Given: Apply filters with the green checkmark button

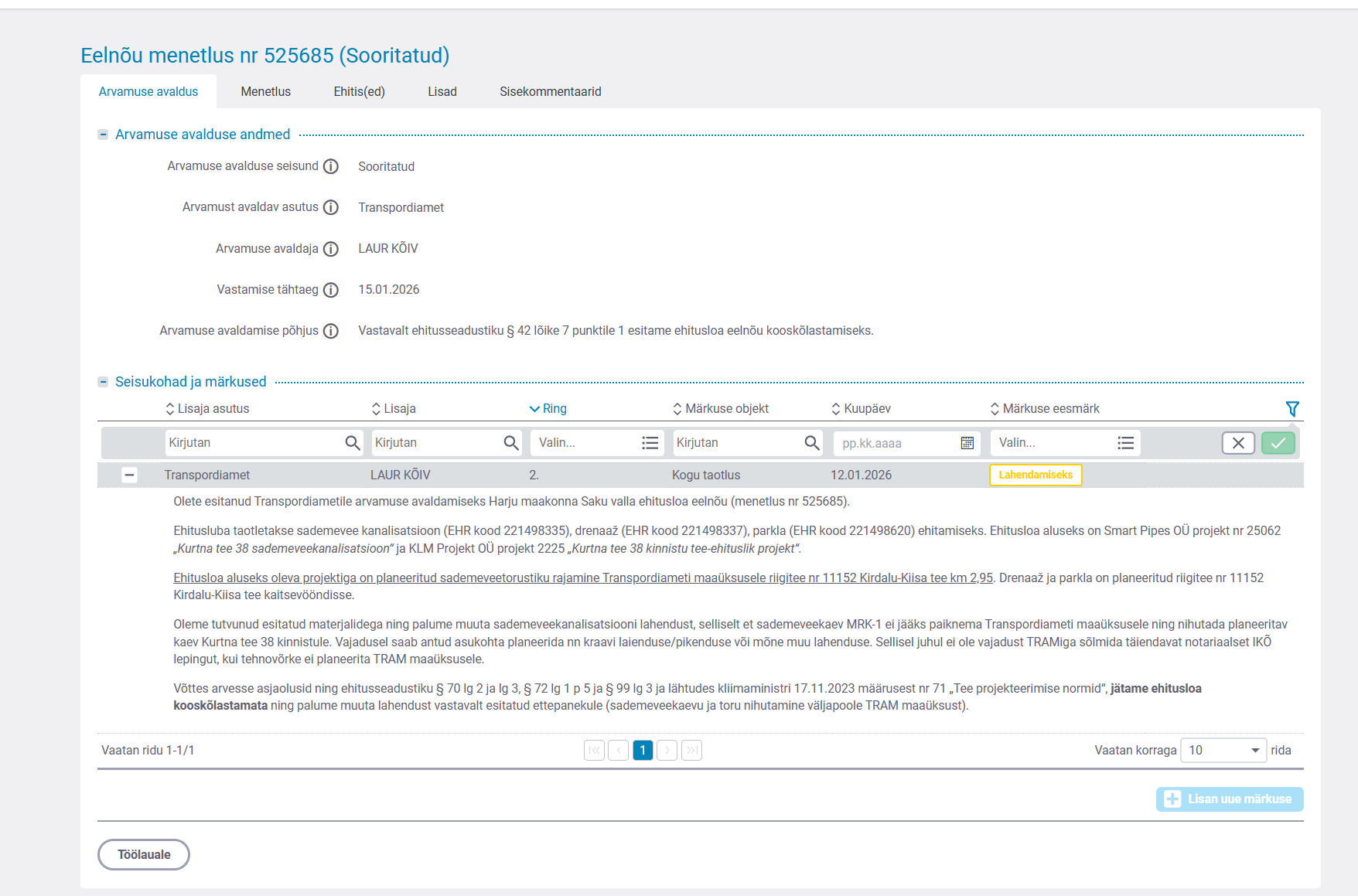Looking at the screenshot, I should click(1278, 443).
